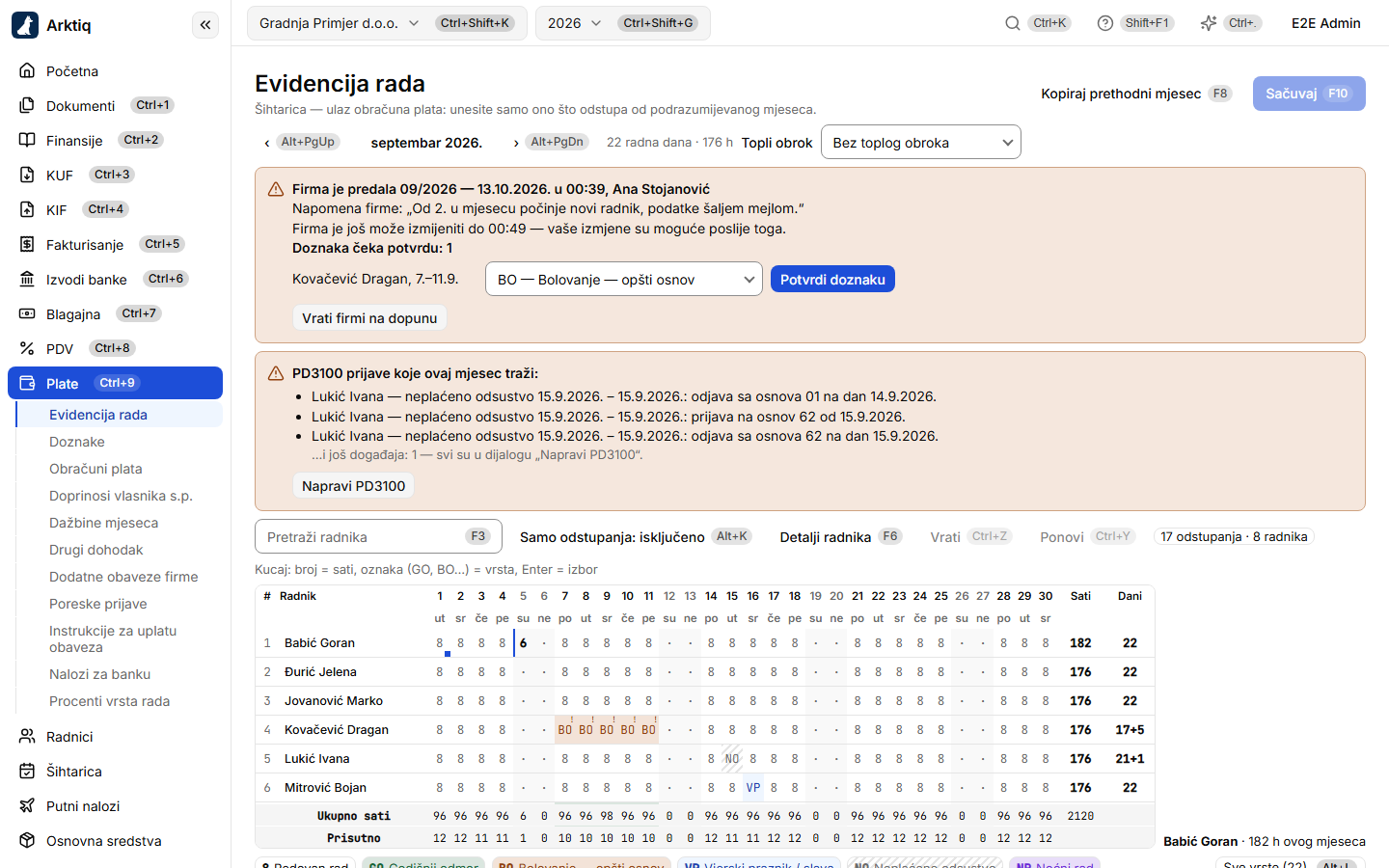Collapse the sidebar with the double-chevron icon
The height and width of the screenshot is (868, 1389).
click(205, 25)
